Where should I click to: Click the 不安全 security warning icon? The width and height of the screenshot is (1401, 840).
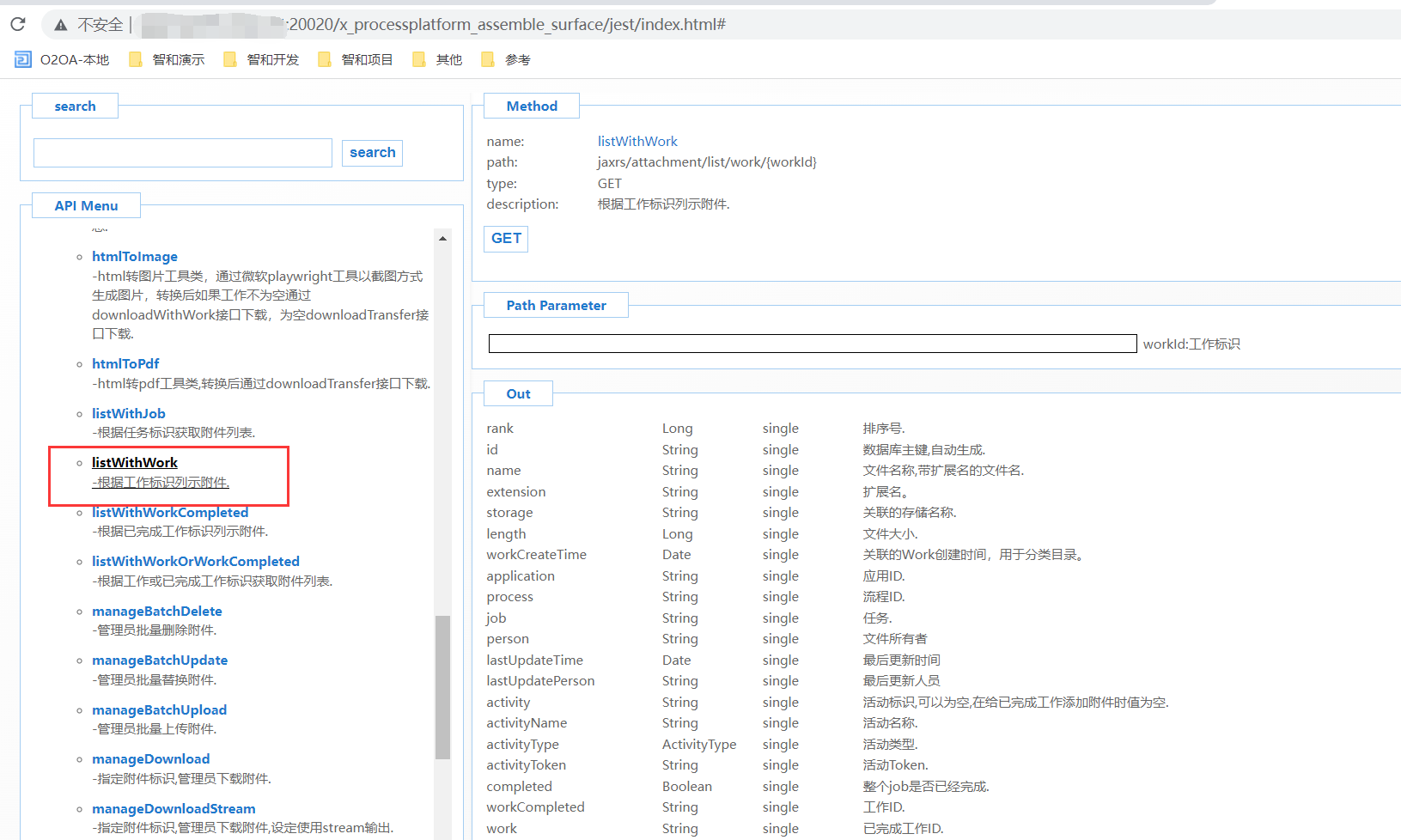coord(60,24)
